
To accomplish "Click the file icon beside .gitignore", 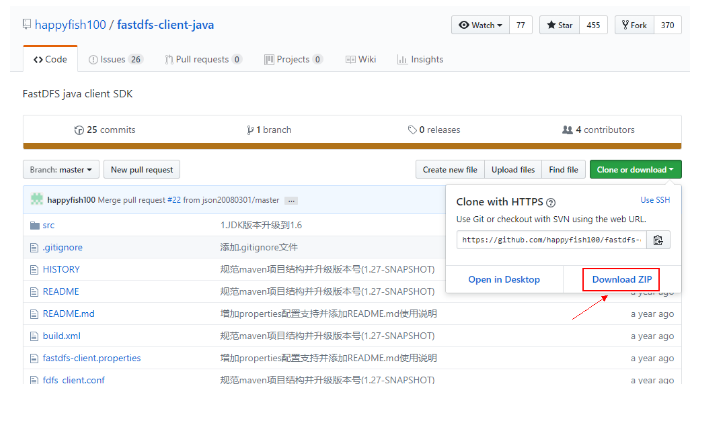I will pos(34,248).
